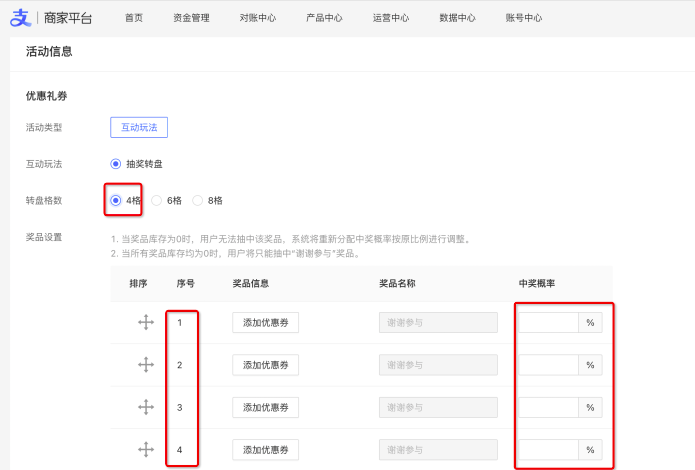Select the 4格 wheel option
Viewport: 695px width, 470px height.
116,200
